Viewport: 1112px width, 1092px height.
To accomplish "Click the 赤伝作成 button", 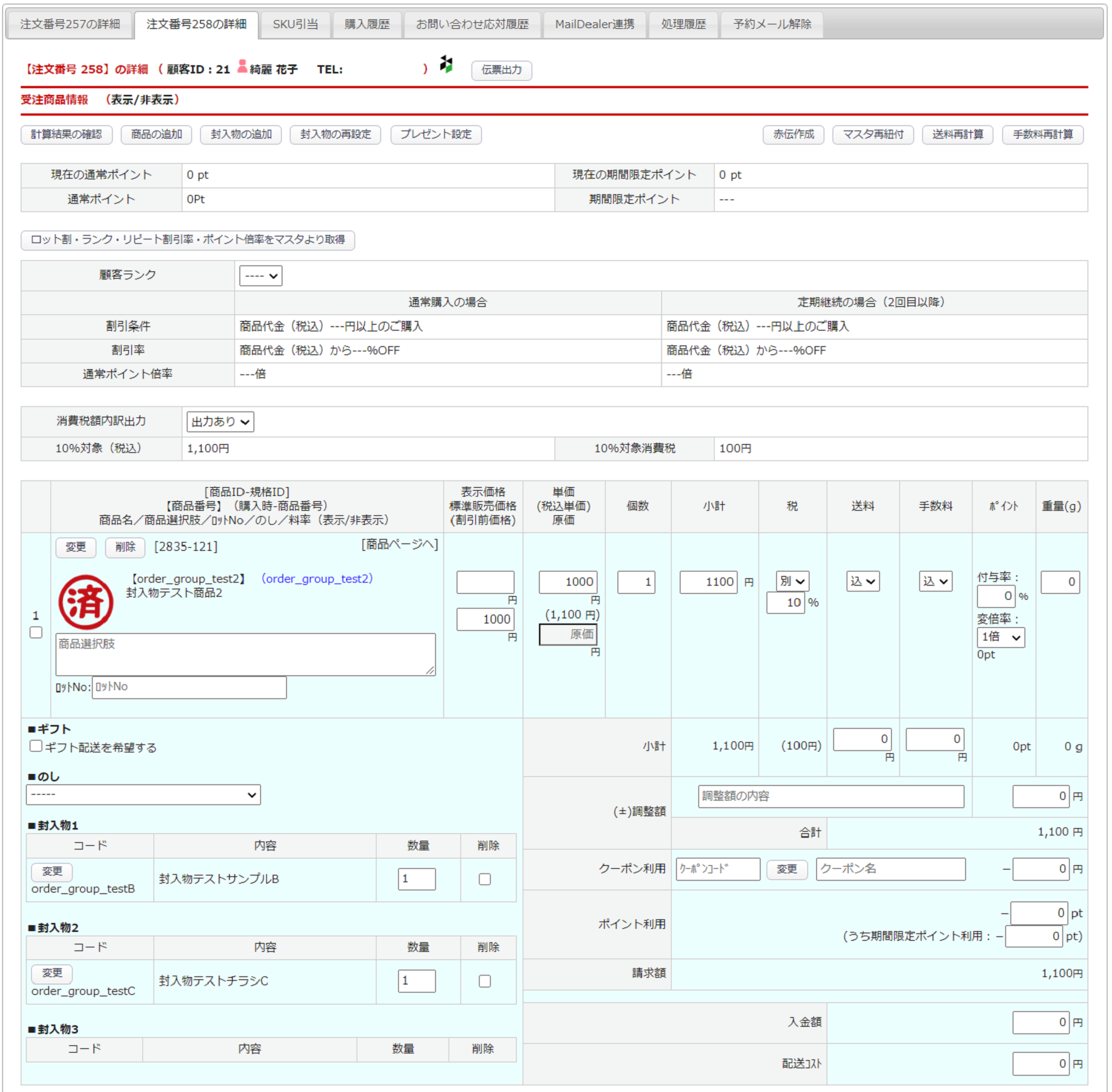I will [793, 134].
